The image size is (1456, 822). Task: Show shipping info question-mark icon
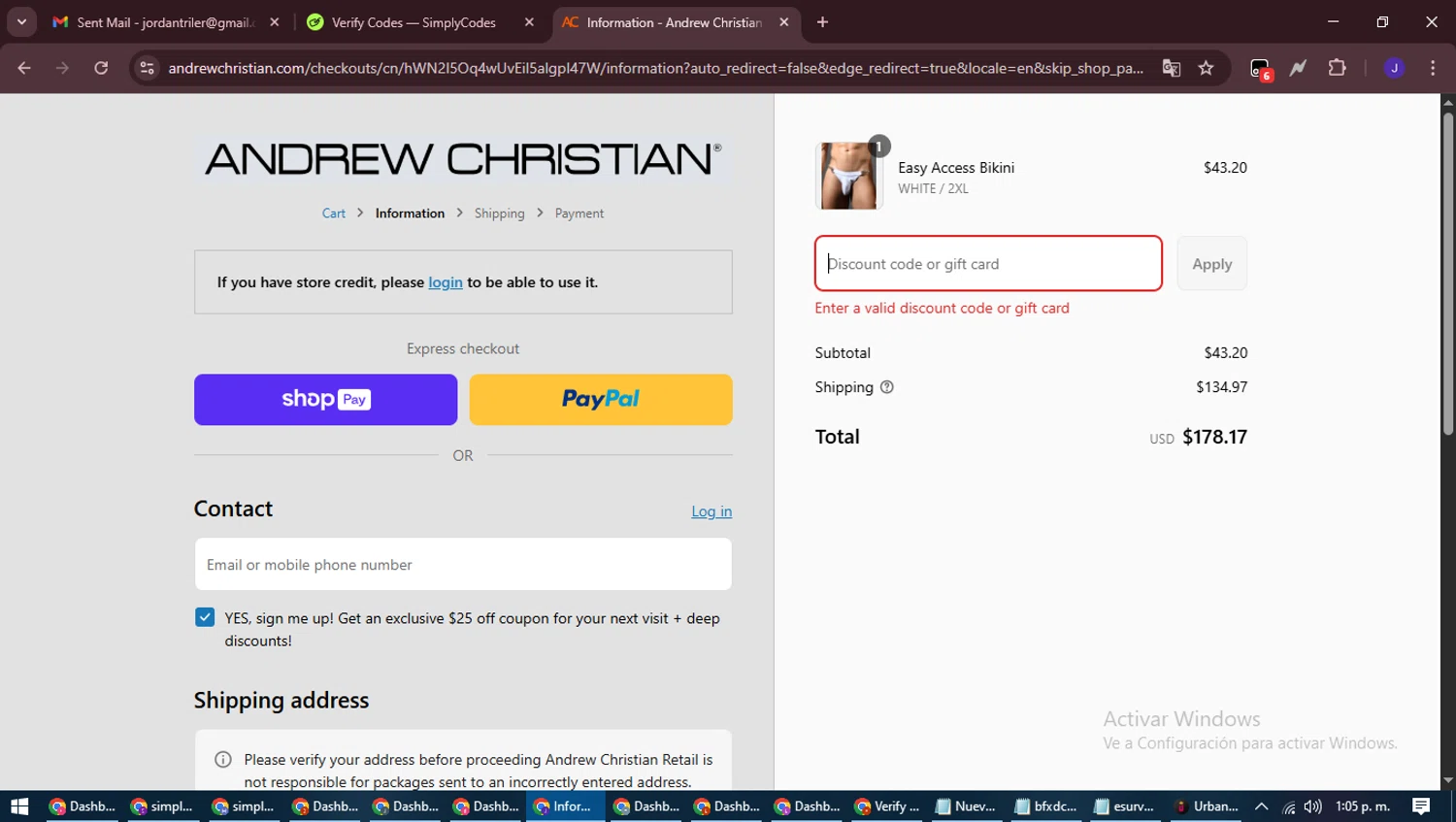pyautogui.click(x=886, y=387)
